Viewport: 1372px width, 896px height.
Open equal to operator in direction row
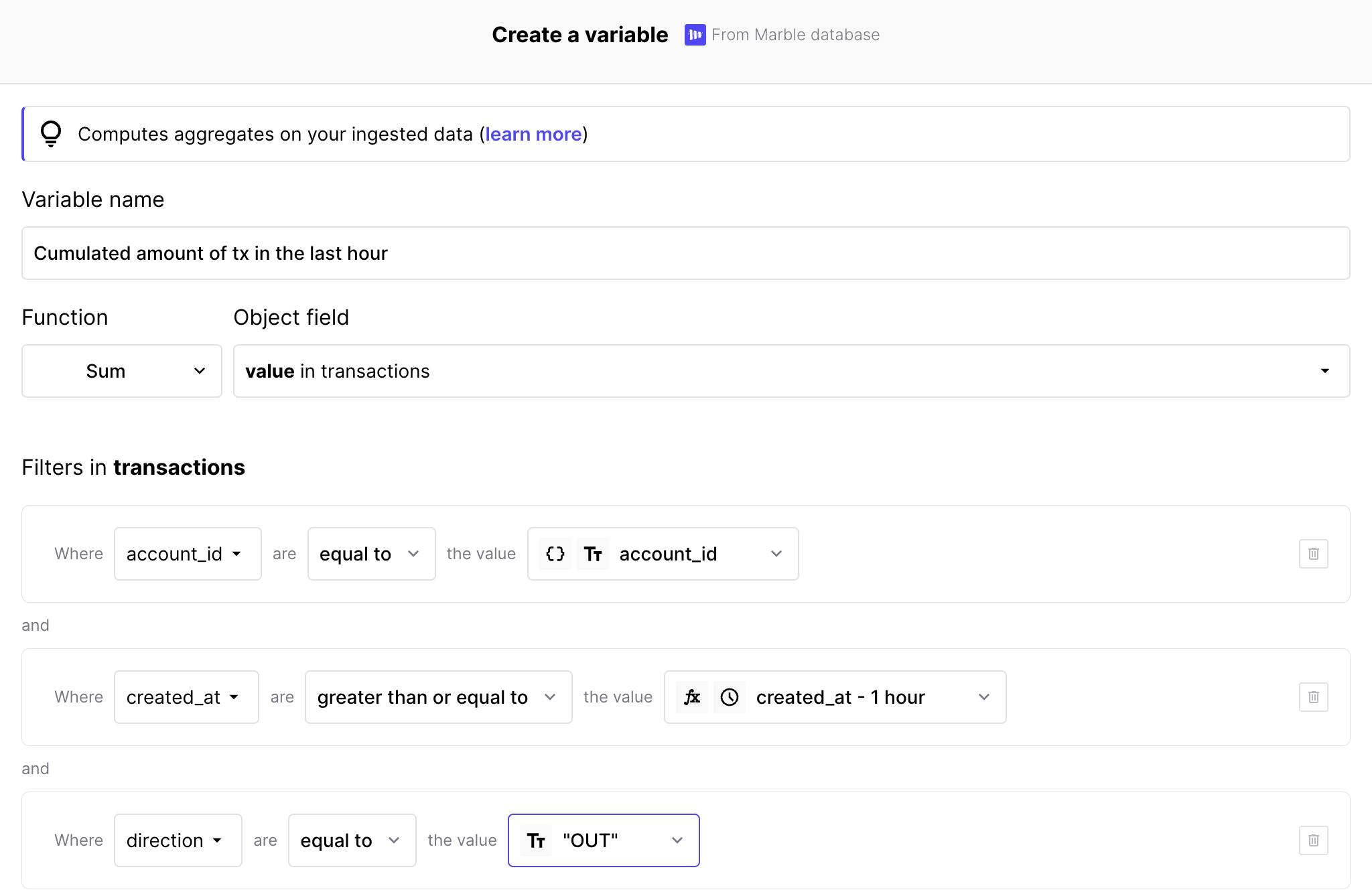(352, 840)
